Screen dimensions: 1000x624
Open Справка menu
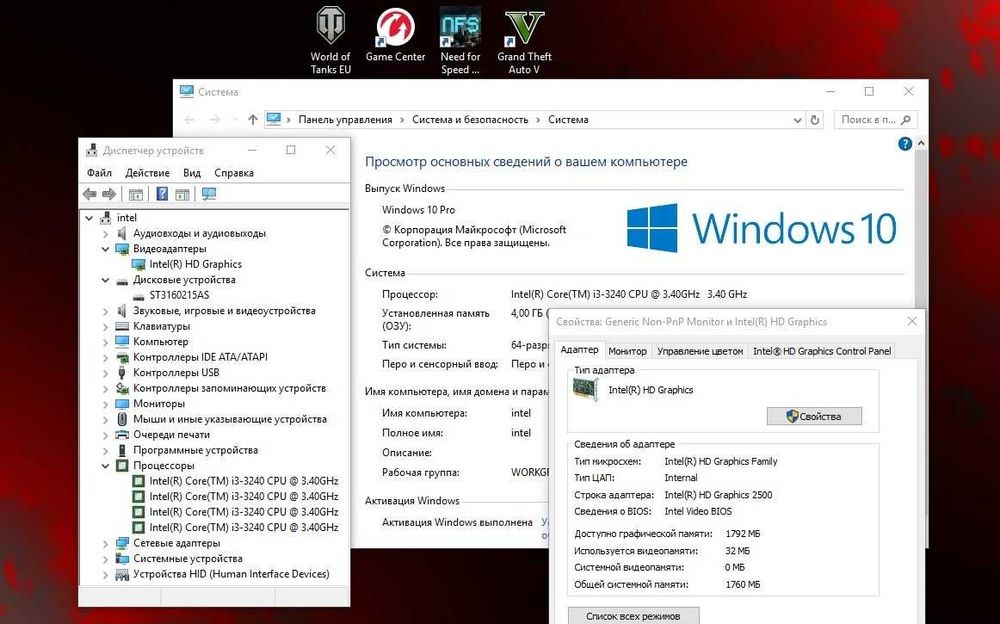click(x=234, y=173)
